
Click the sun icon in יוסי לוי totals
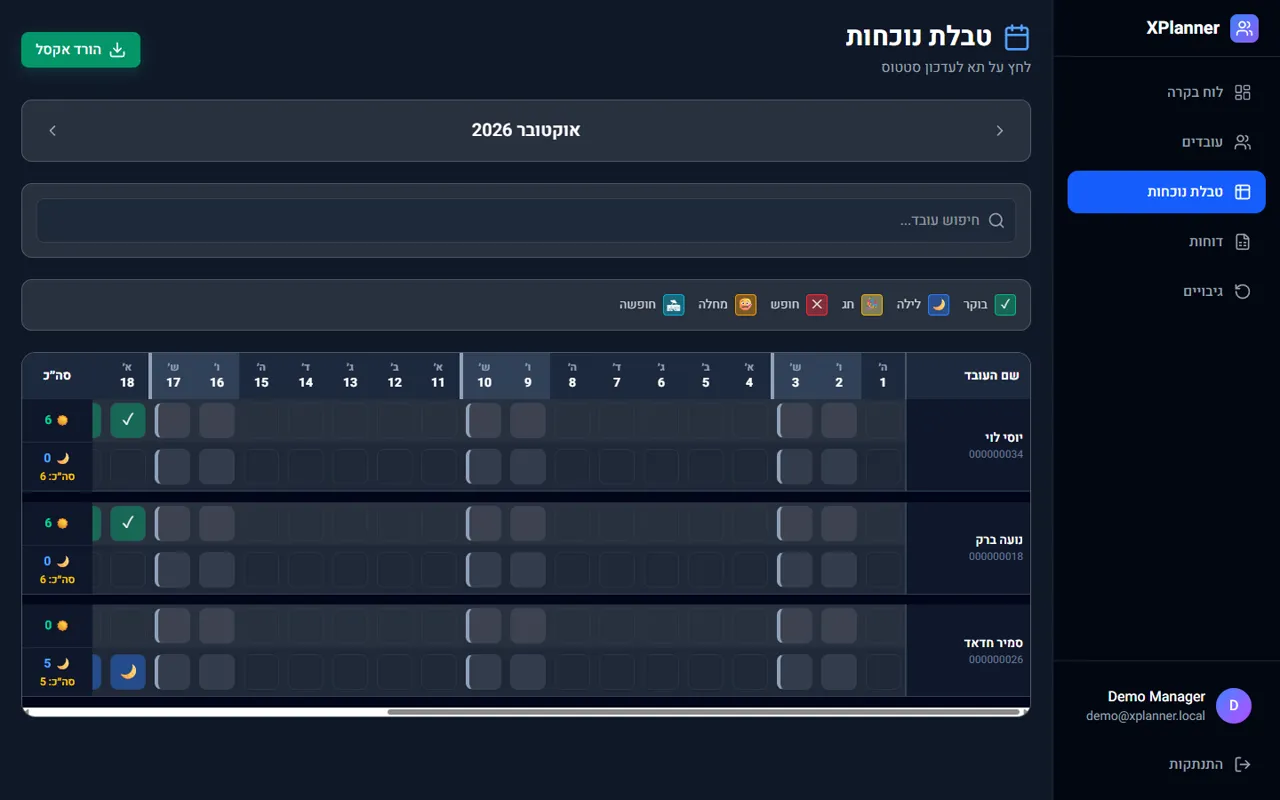click(62, 420)
